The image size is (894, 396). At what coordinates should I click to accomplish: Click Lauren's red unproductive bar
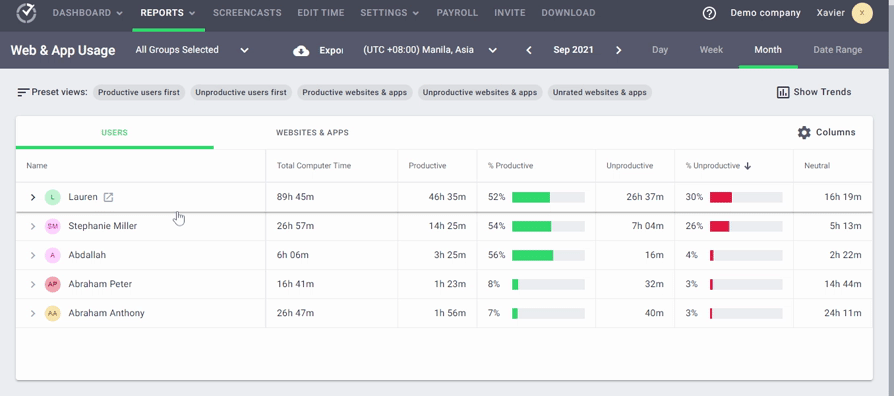pos(721,197)
